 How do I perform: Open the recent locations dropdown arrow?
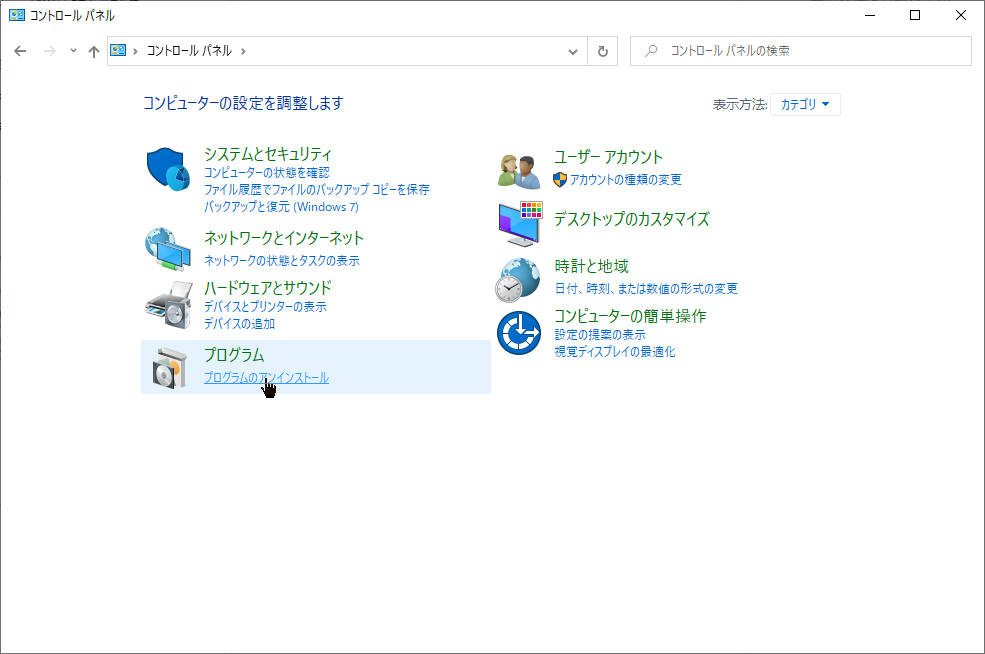(x=73, y=51)
